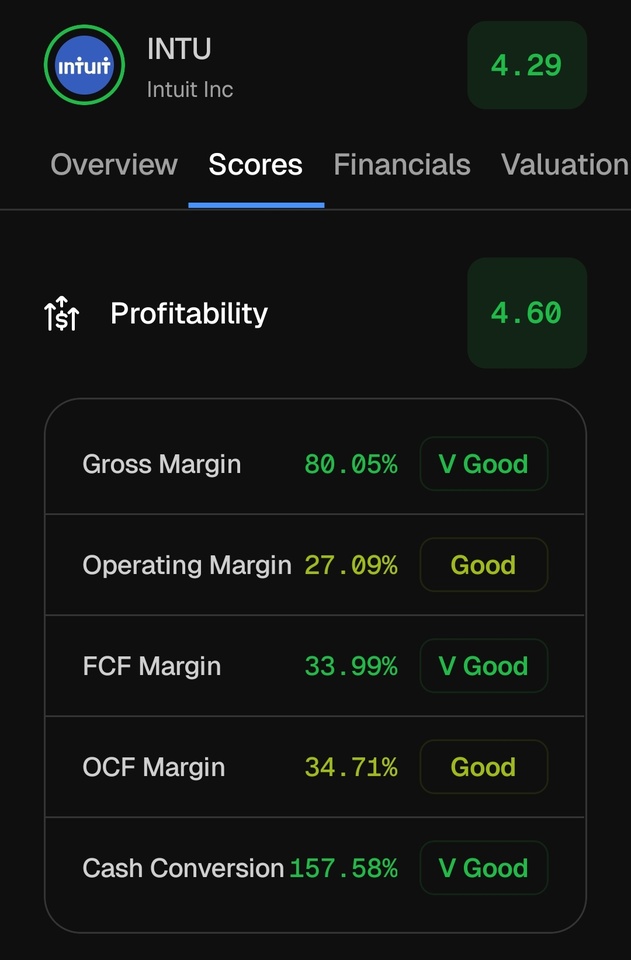631x960 pixels.
Task: Click the Cash Conversion V Good badge
Action: click(x=483, y=868)
